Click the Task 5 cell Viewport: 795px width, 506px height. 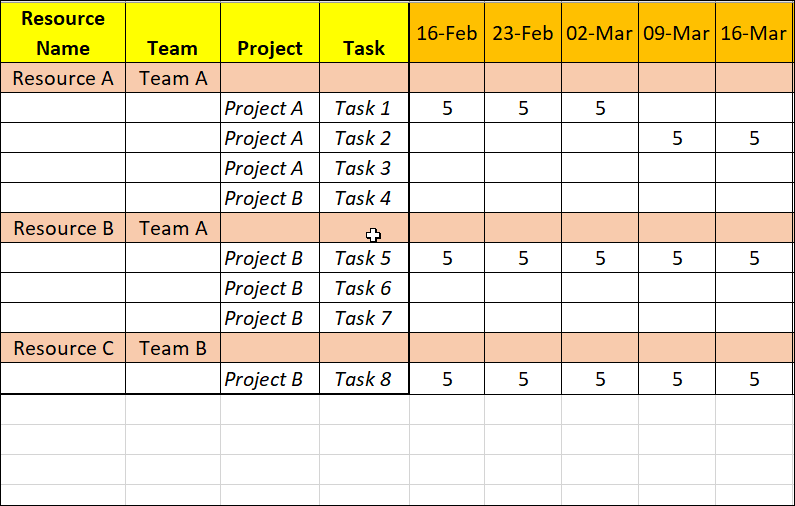tap(364, 258)
